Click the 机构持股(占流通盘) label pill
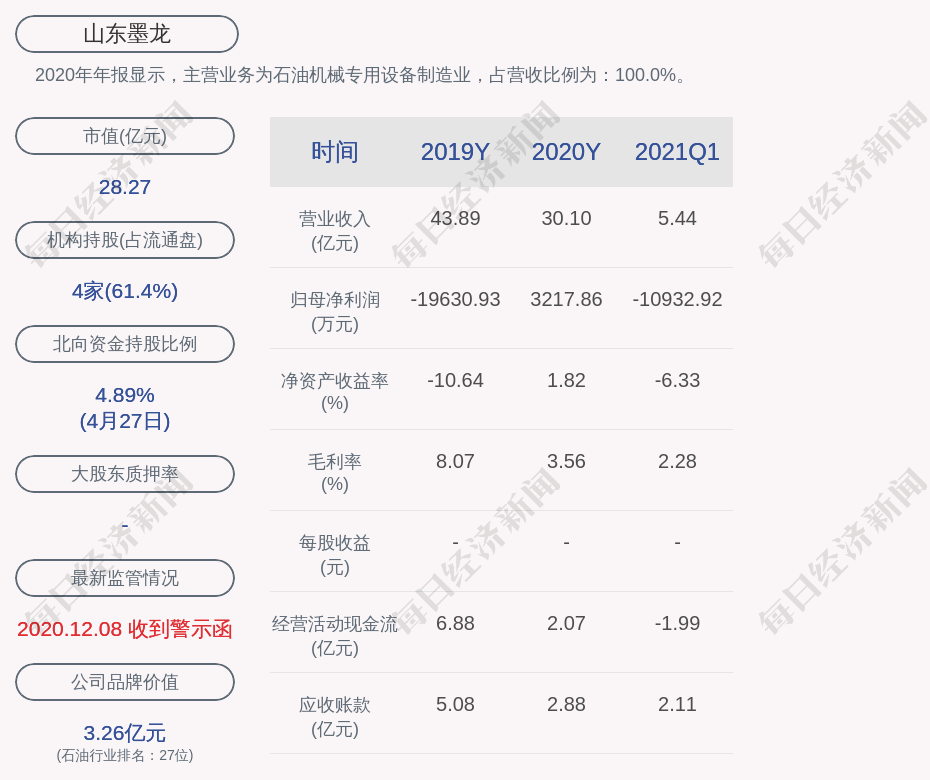930x780 pixels. [x=125, y=240]
